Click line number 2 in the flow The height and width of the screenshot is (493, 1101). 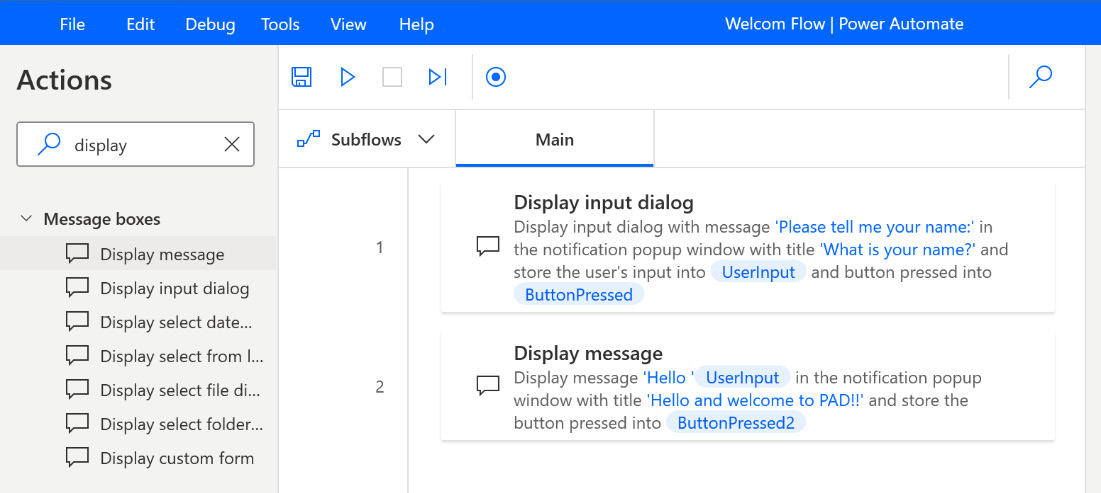point(380,386)
